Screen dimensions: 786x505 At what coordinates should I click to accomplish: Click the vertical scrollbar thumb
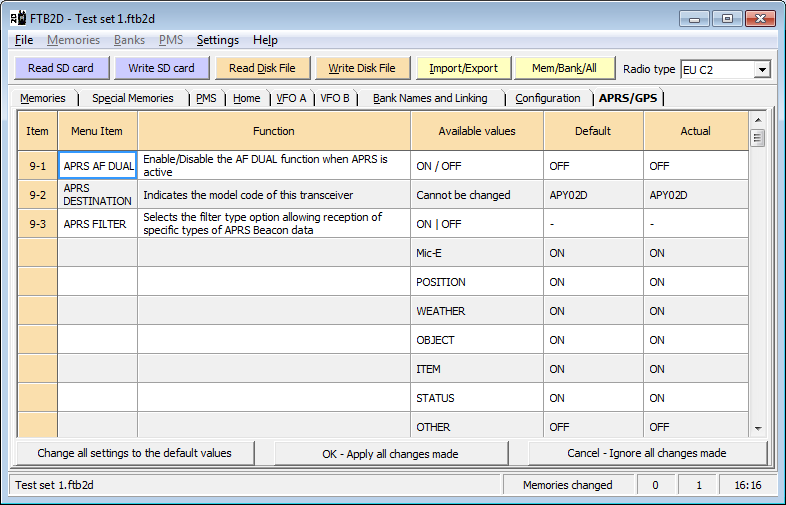point(758,138)
